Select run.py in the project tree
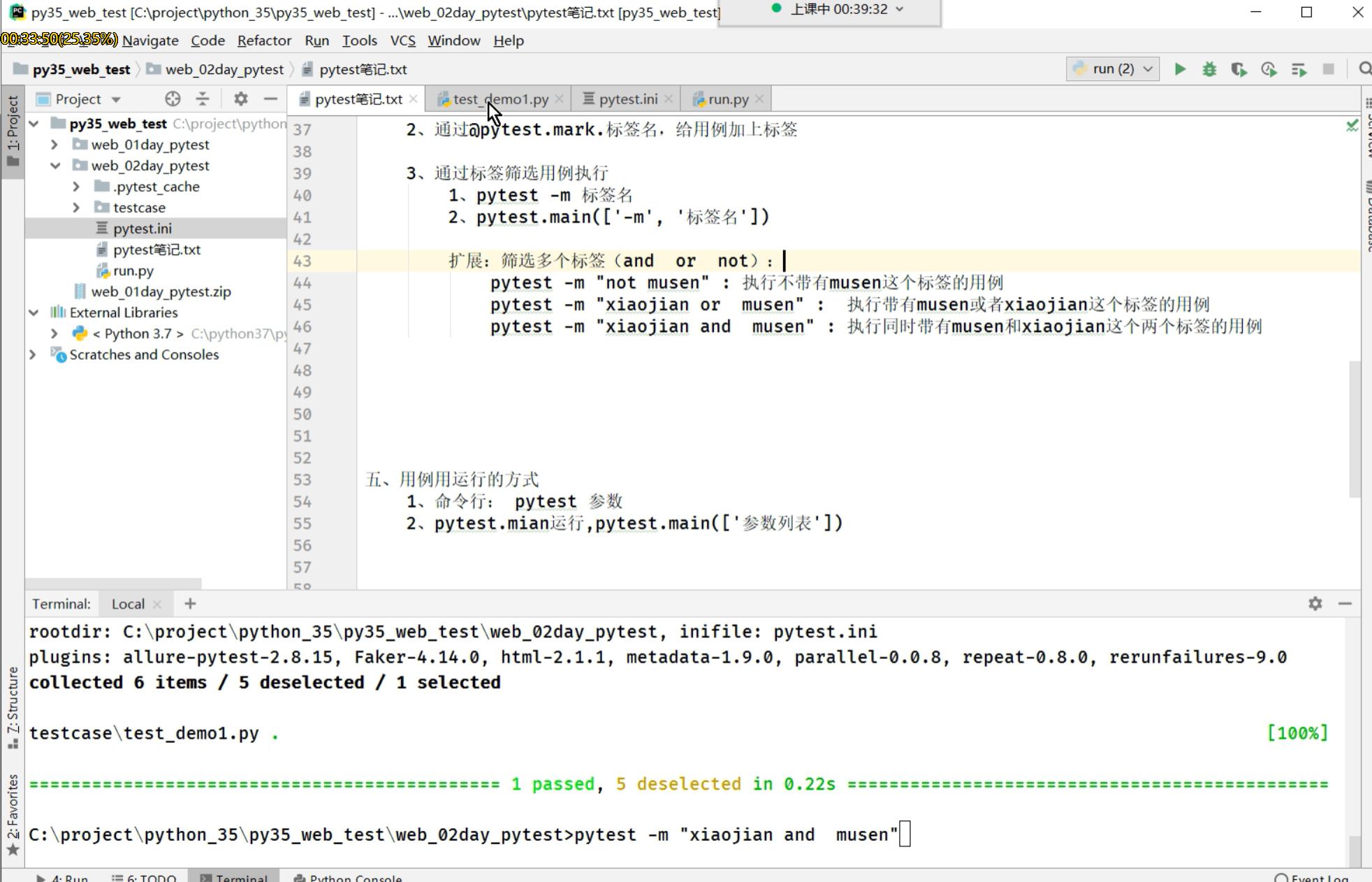 coord(133,270)
